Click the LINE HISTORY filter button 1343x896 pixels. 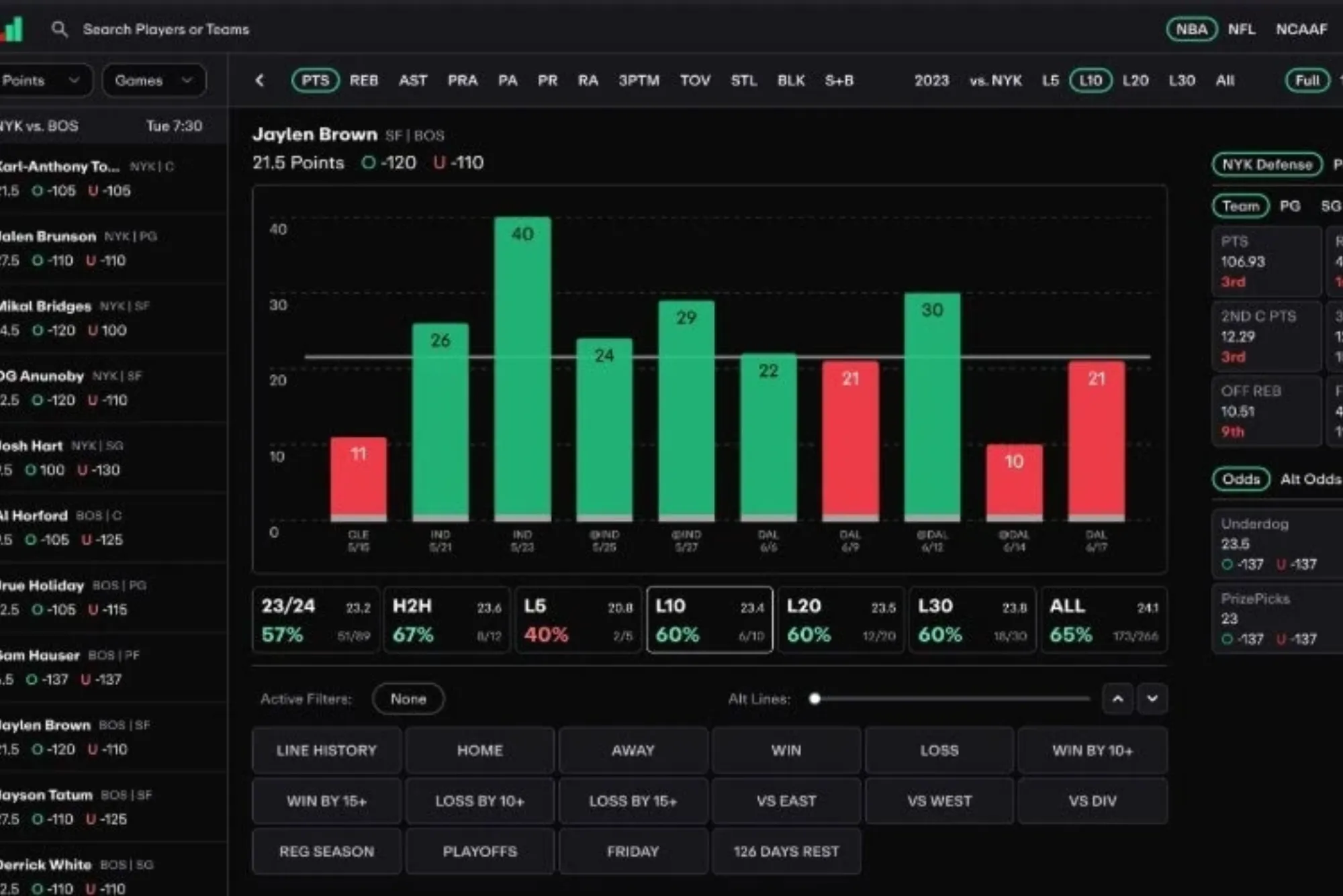(326, 750)
